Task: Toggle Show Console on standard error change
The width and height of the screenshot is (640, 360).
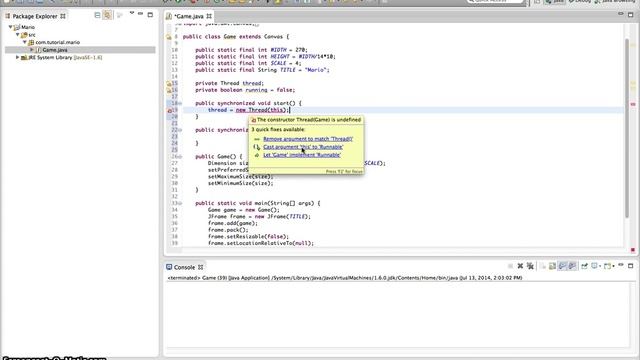Action: (x=572, y=266)
